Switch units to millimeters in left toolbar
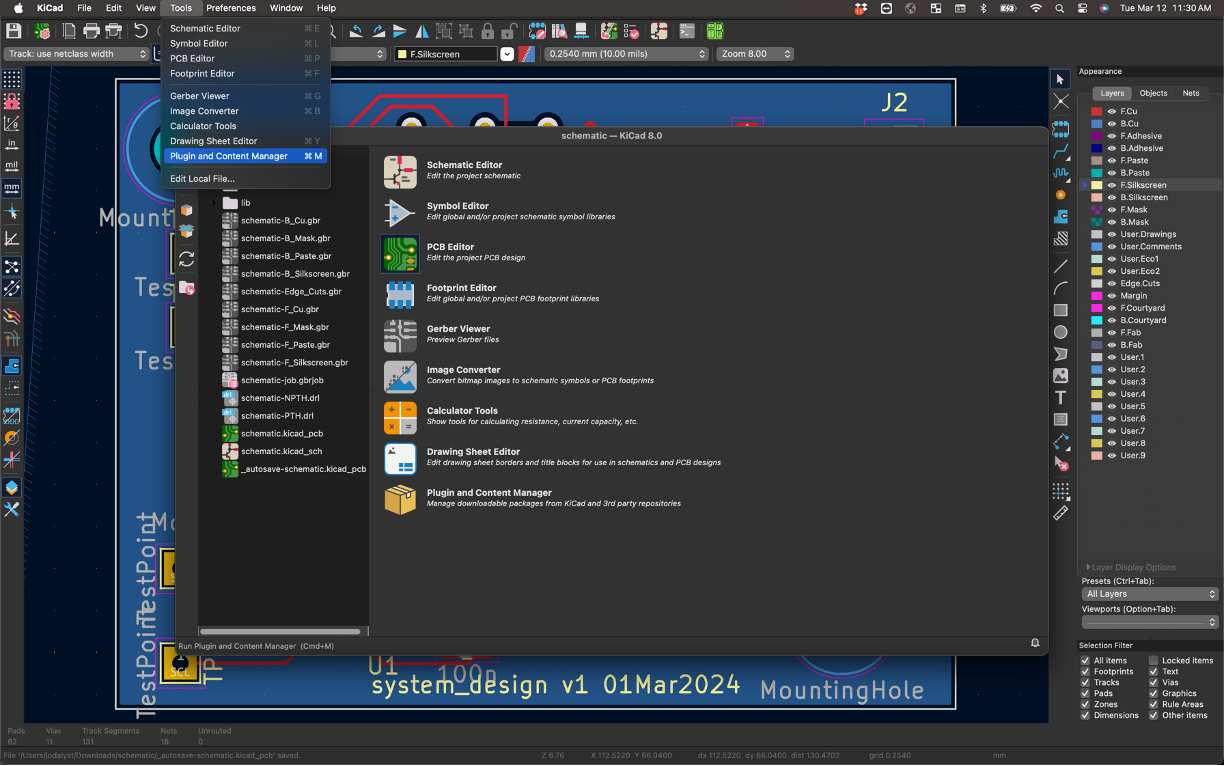The image size is (1224, 766). point(12,188)
